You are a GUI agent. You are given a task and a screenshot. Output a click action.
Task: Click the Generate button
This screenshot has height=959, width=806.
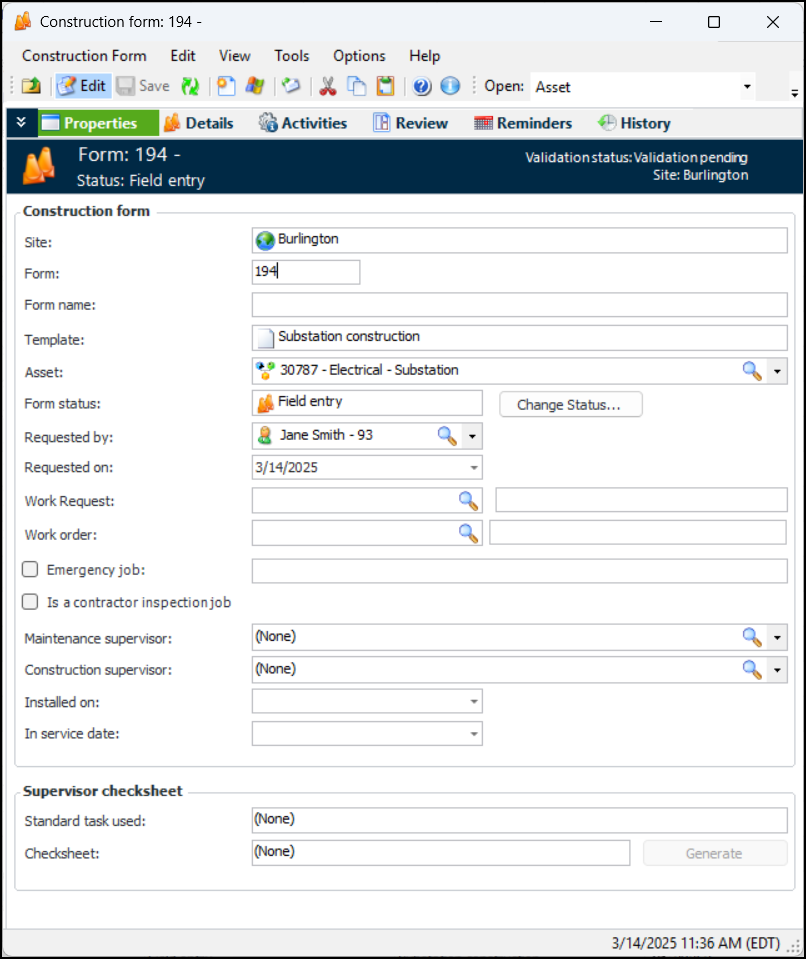(715, 853)
